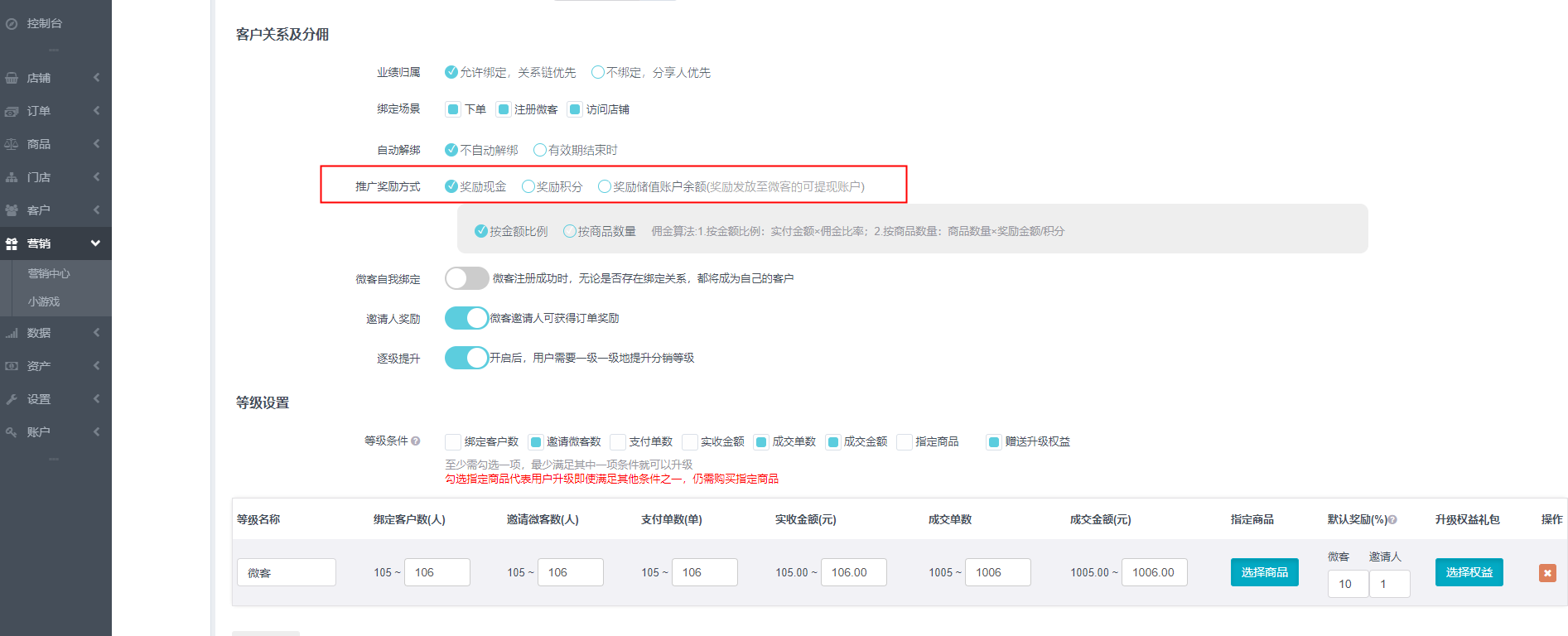Image resolution: width=1568 pixels, height=636 pixels.
Task: Check the 支付单数 condition
Action: pyautogui.click(x=618, y=442)
